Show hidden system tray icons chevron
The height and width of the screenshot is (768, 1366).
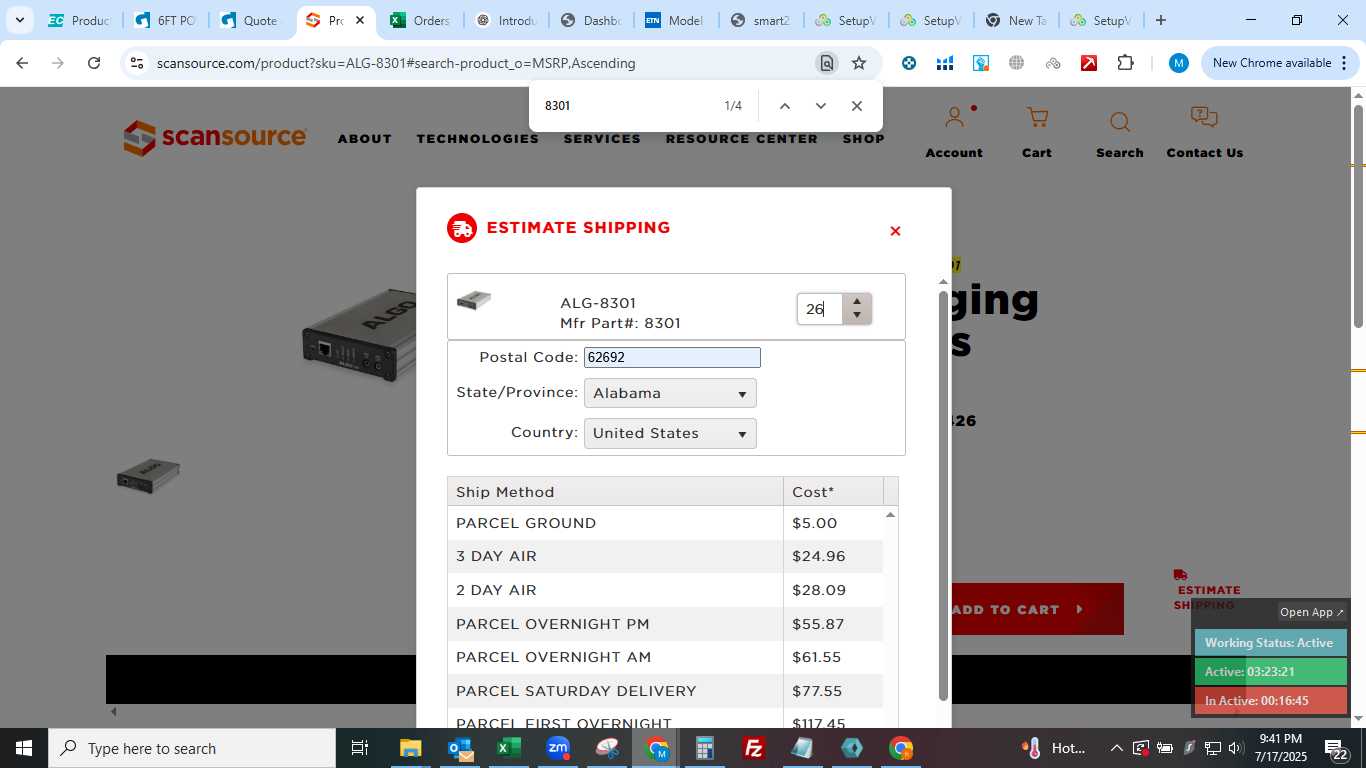point(1117,748)
